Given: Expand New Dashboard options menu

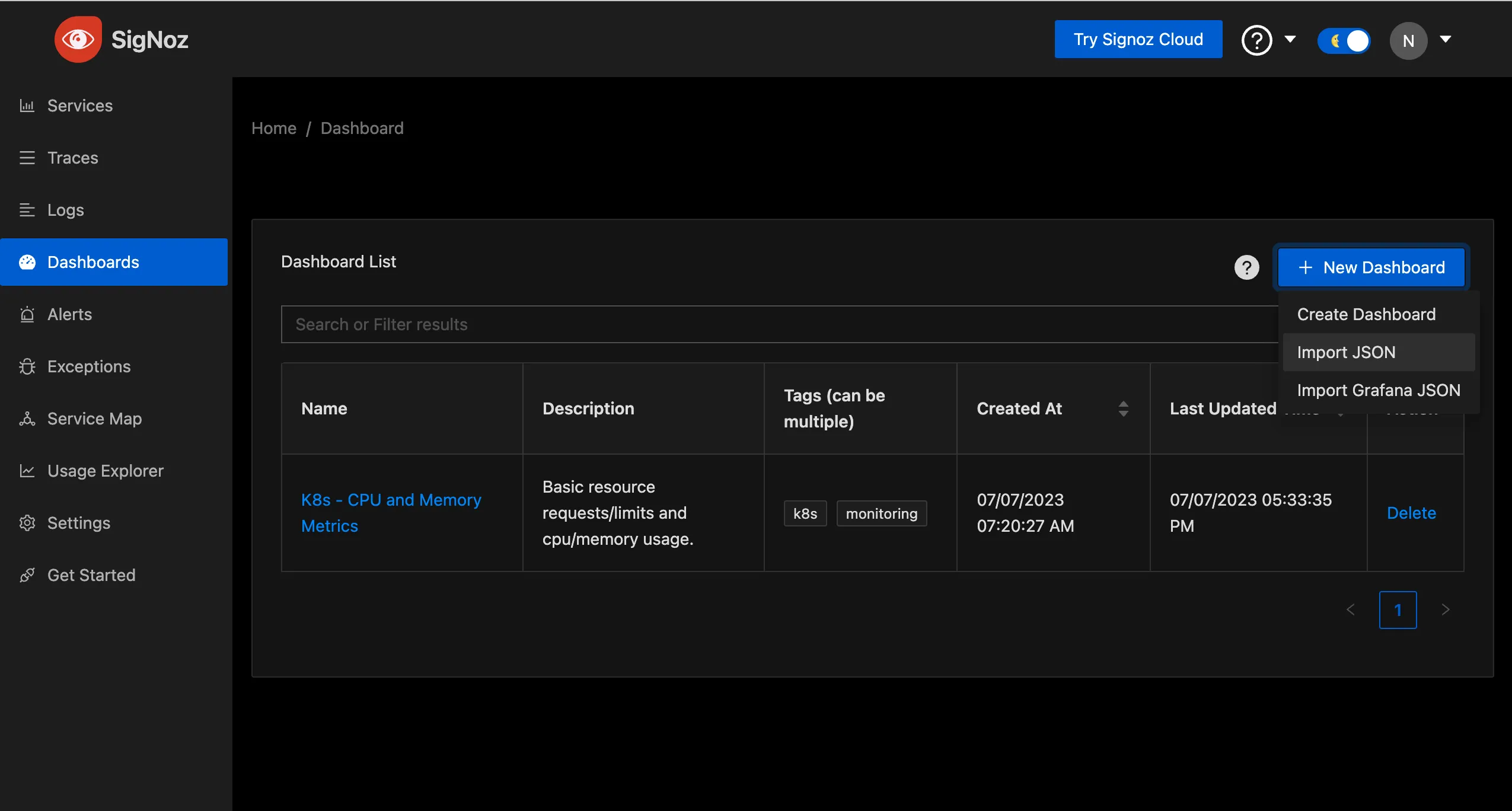Looking at the screenshot, I should [1371, 267].
